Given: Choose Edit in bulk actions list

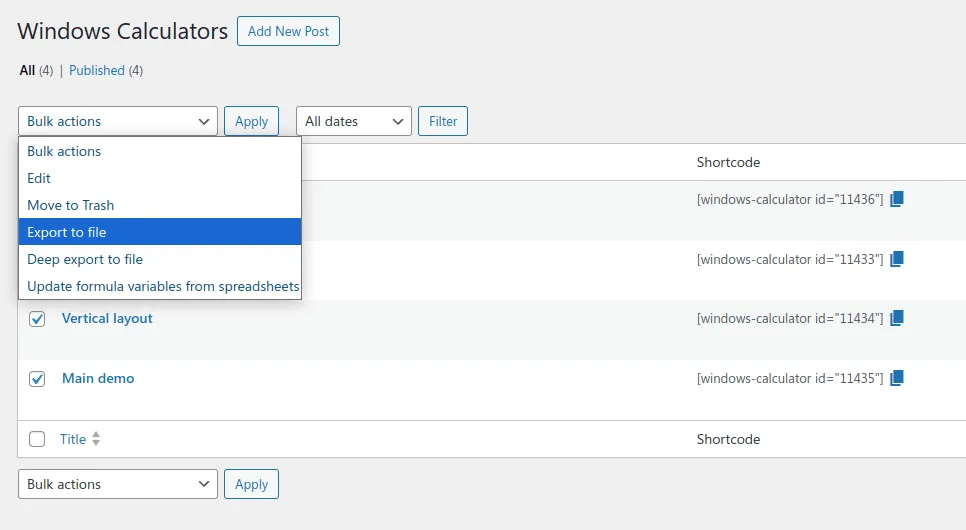Looking at the screenshot, I should (160, 178).
